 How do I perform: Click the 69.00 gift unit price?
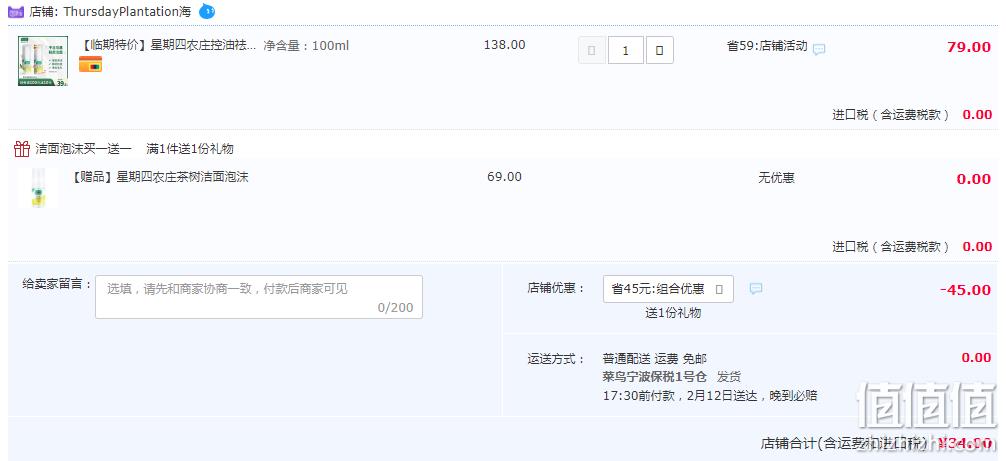tap(504, 177)
